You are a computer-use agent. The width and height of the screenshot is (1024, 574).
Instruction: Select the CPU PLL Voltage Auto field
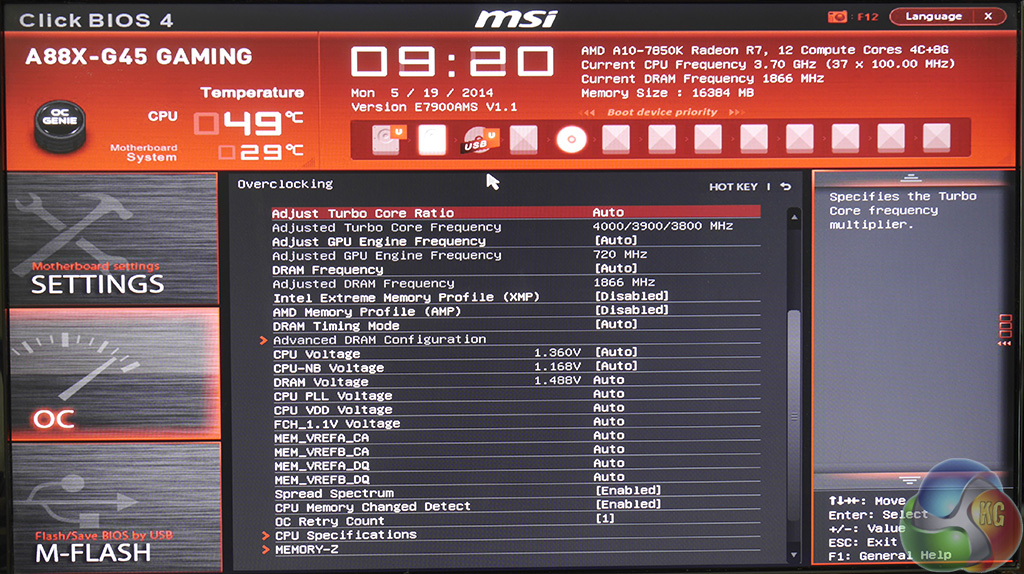click(x=609, y=394)
